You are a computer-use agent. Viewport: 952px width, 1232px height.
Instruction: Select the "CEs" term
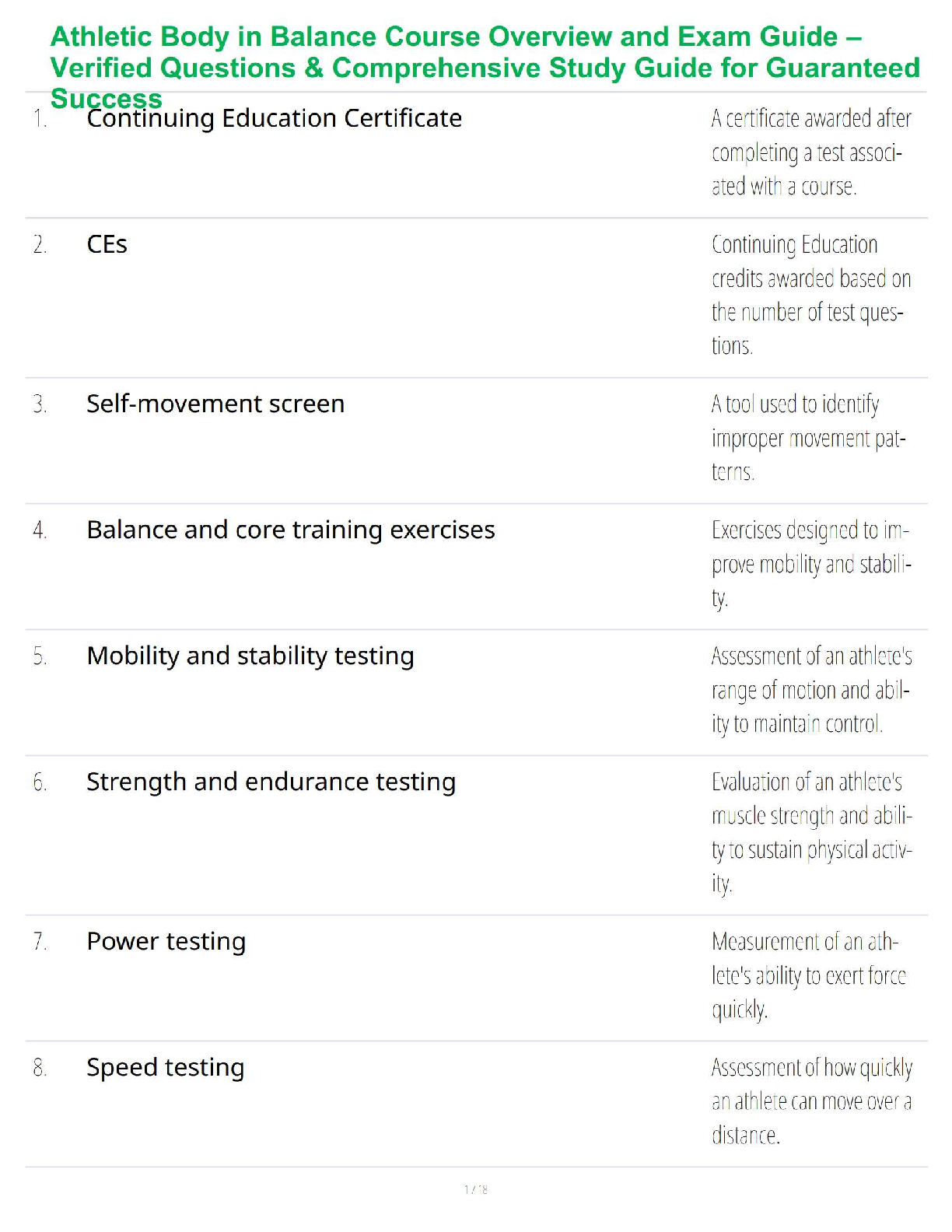(107, 244)
